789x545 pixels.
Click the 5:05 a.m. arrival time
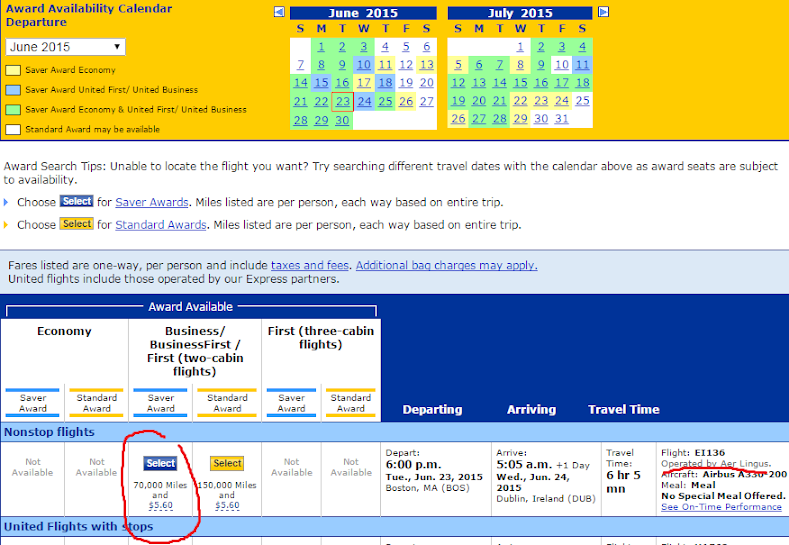point(524,464)
